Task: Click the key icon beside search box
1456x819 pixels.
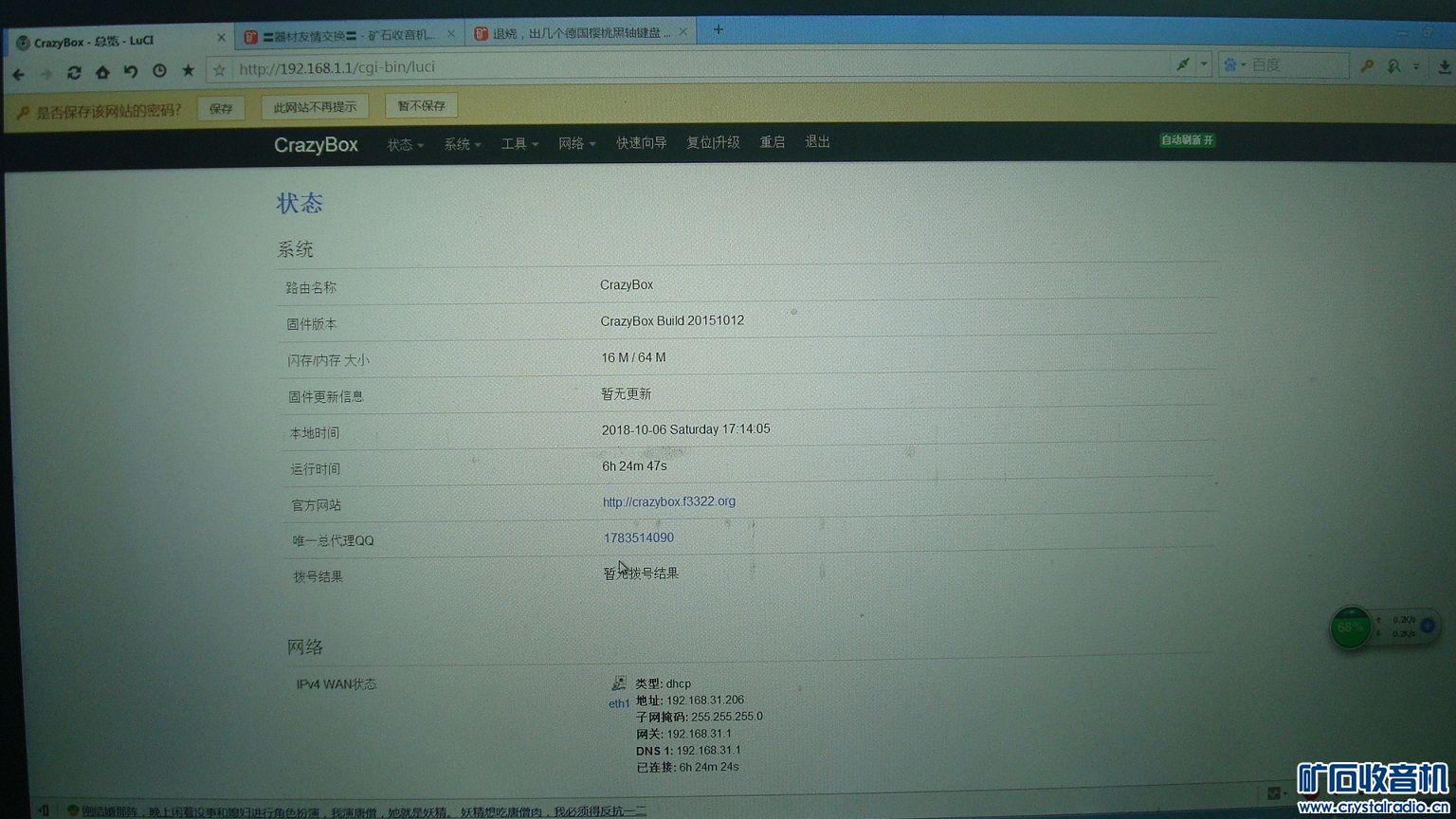Action: (1367, 65)
